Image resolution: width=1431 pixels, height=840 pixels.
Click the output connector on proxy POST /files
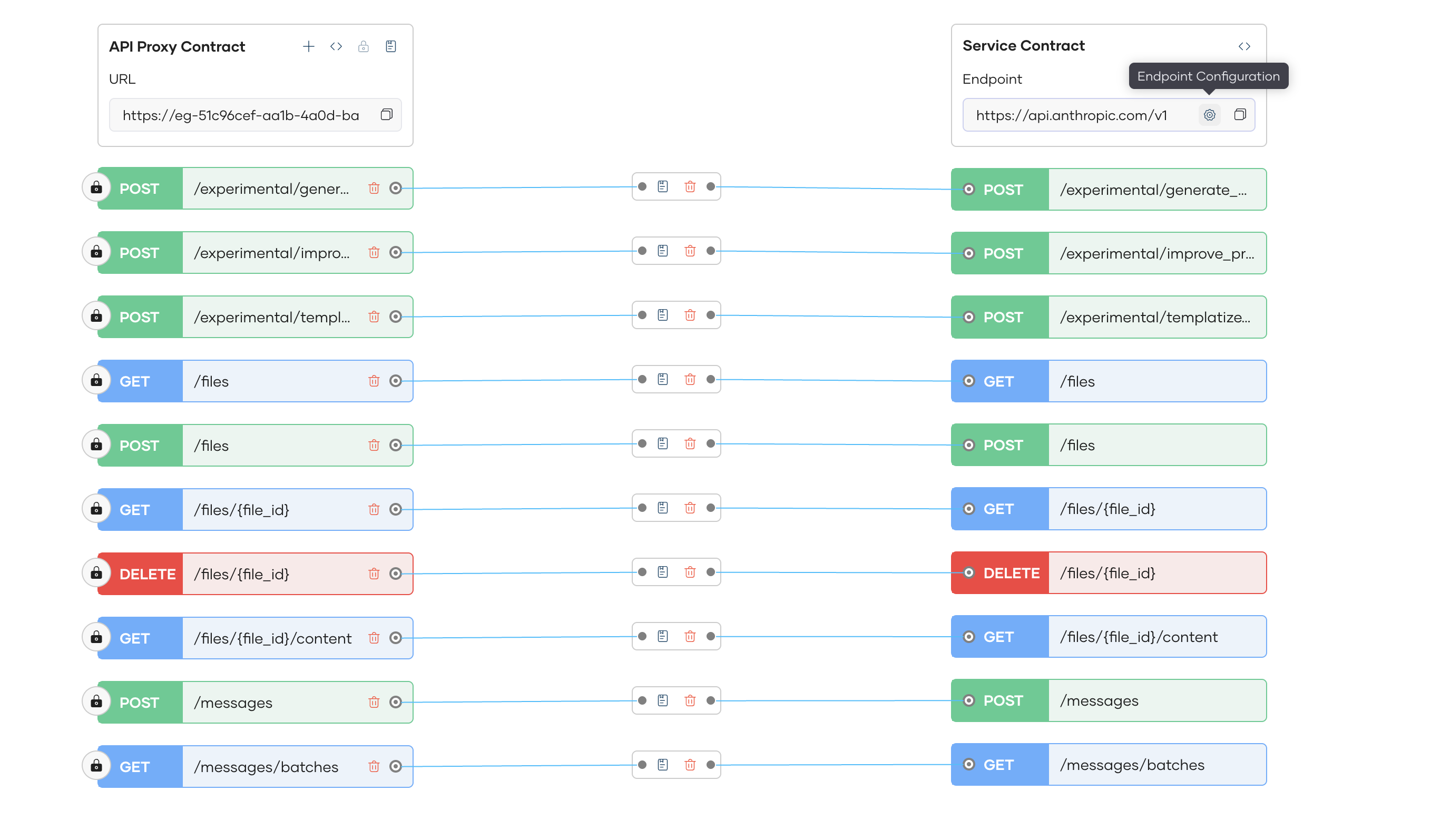pos(396,446)
